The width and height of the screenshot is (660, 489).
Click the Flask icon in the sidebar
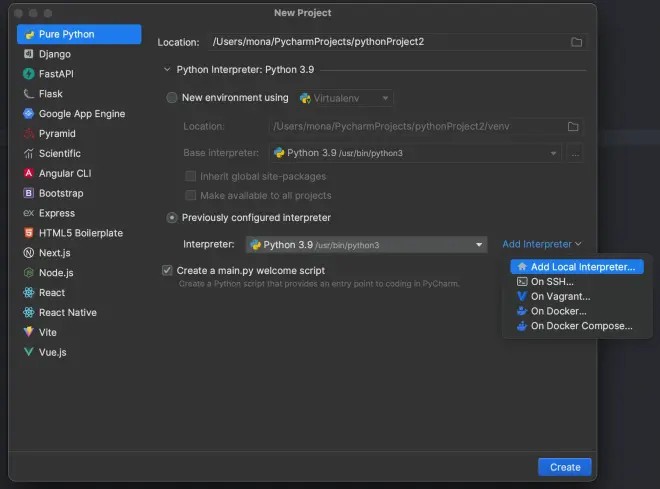(x=29, y=93)
